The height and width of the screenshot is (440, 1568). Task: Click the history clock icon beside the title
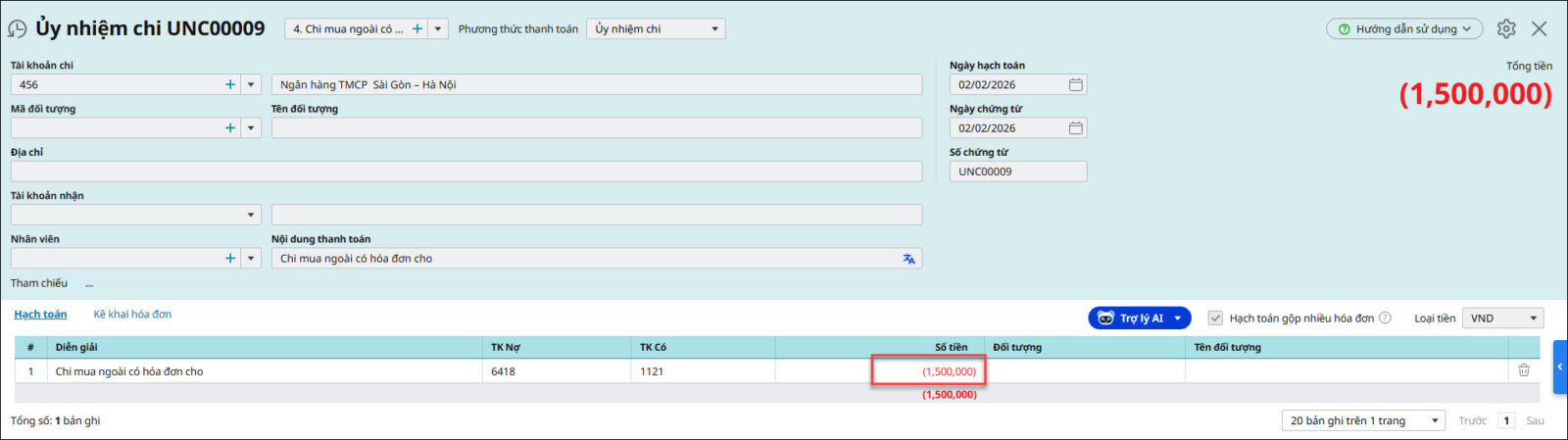[18, 29]
